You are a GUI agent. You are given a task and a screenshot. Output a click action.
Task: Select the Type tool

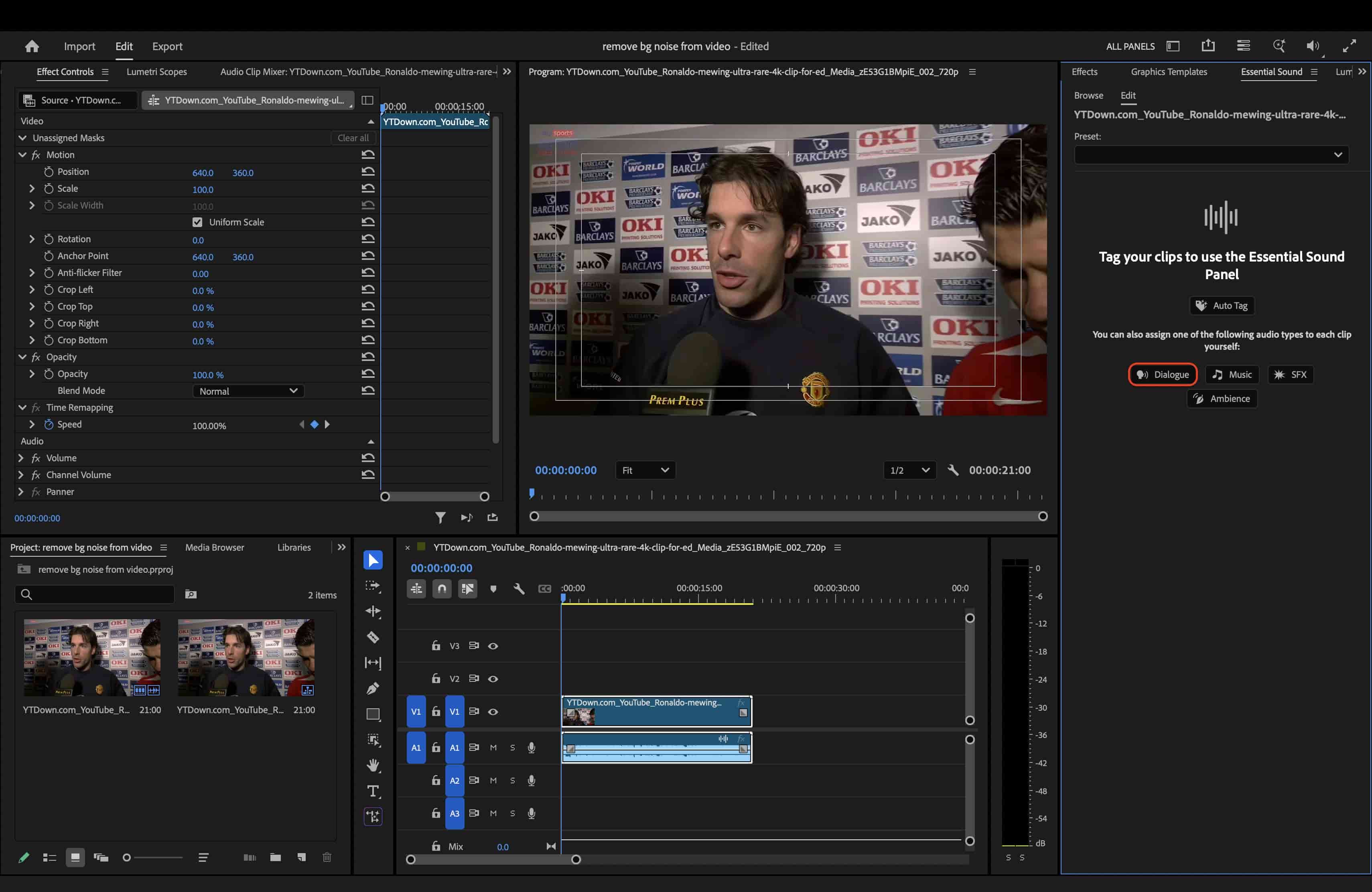pyautogui.click(x=373, y=791)
